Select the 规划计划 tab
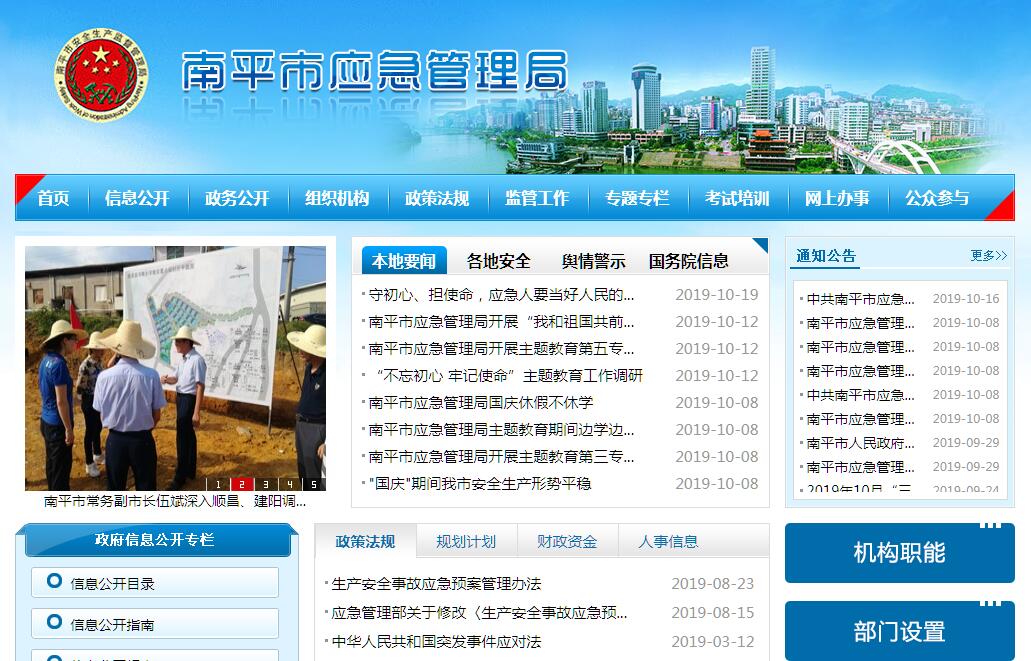1031x661 pixels. tap(466, 542)
